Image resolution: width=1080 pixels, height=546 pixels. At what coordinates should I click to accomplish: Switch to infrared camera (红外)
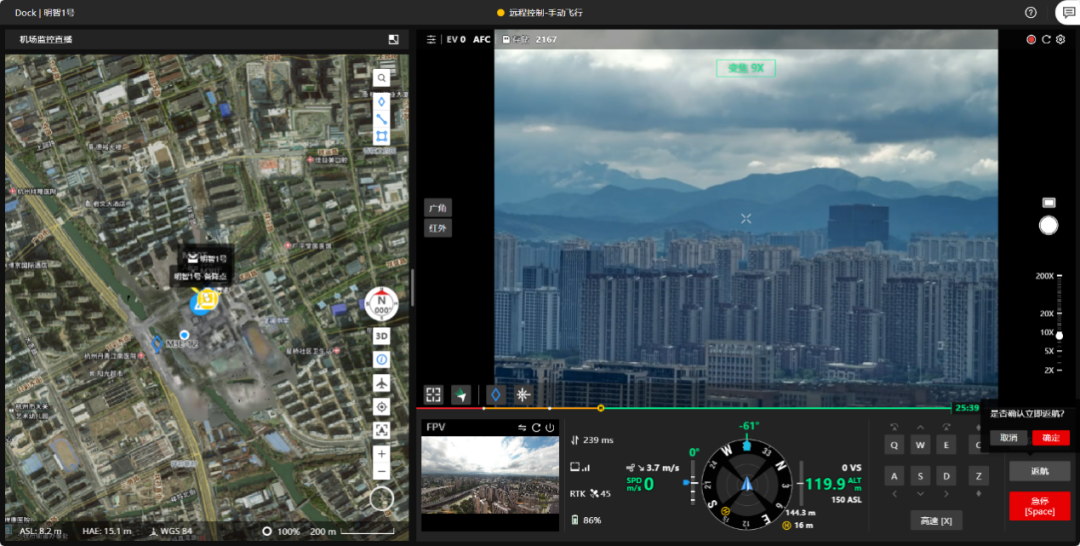[x=438, y=229]
